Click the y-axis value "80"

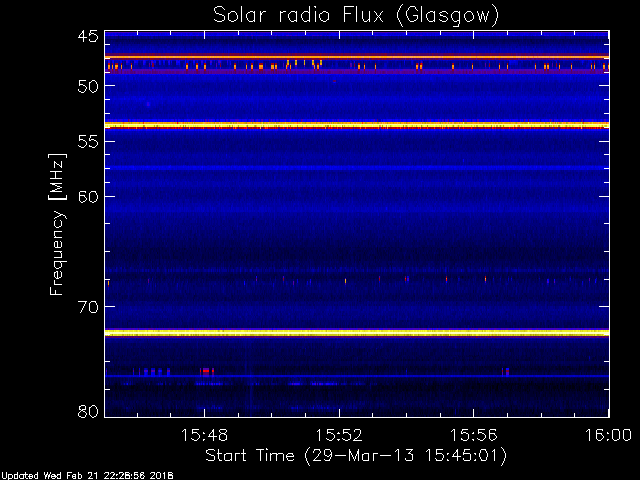(88, 411)
